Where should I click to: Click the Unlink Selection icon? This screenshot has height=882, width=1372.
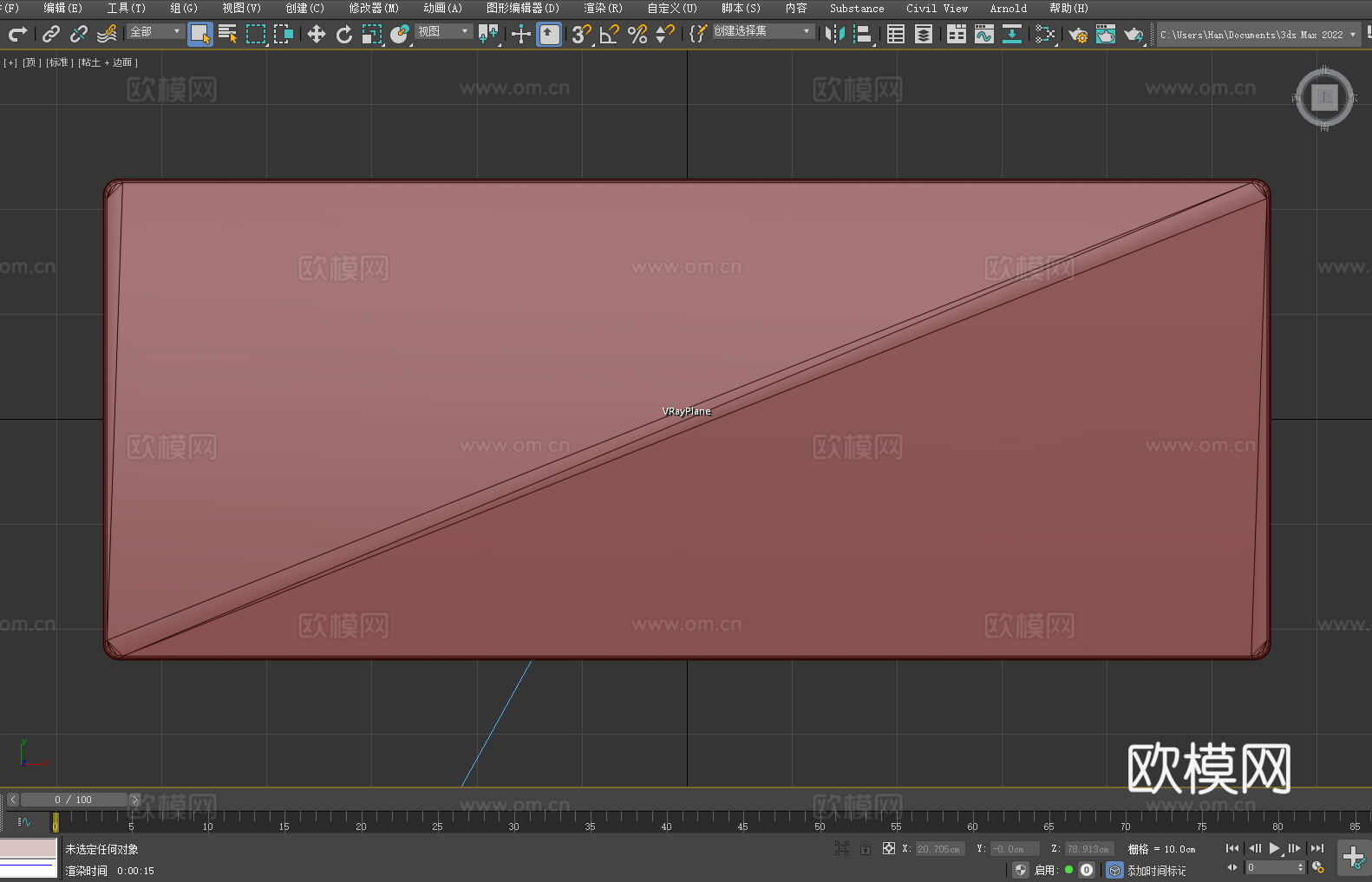[x=79, y=34]
